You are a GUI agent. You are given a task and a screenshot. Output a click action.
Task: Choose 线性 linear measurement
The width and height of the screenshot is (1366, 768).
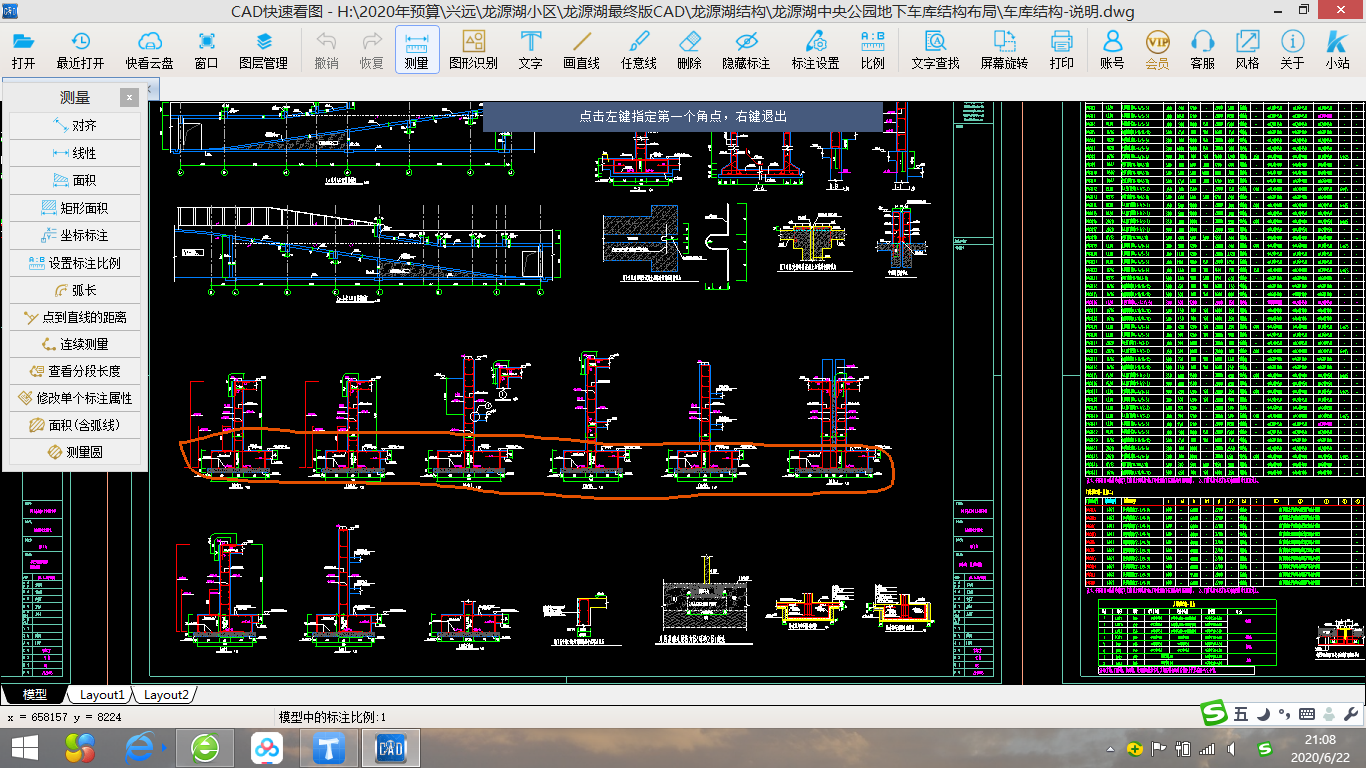tap(75, 153)
